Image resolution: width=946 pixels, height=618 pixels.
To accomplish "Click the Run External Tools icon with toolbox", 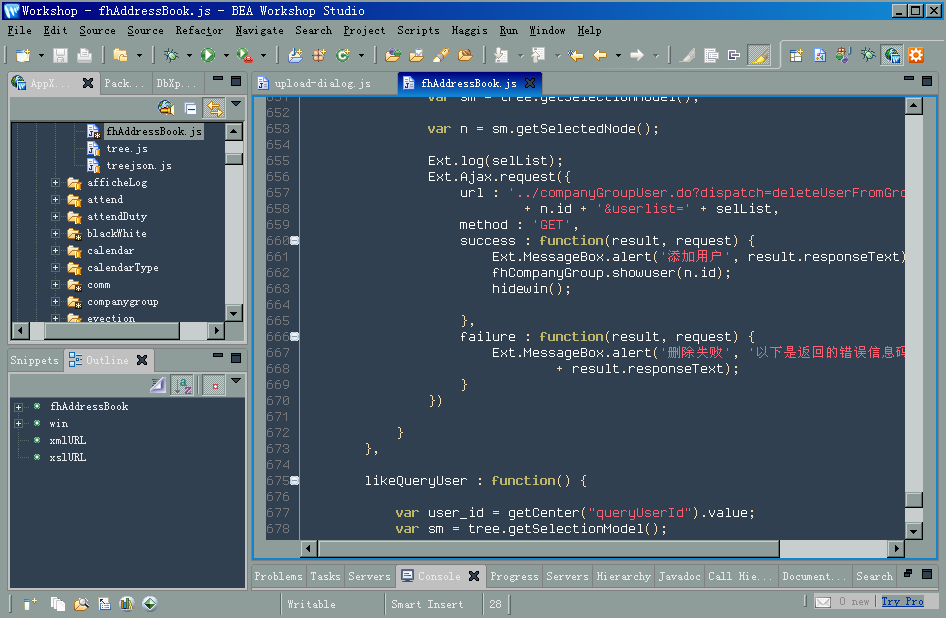I will (244, 56).
